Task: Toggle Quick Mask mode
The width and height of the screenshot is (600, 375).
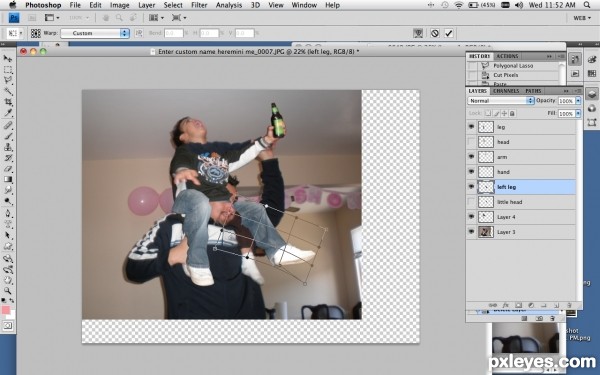Action: pos(8,326)
